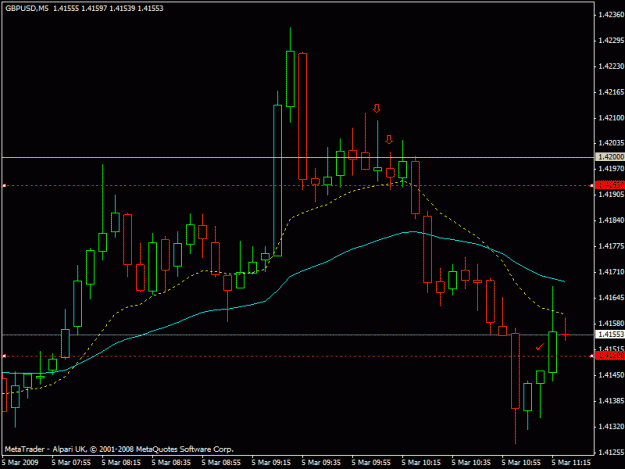Click red price tag of lower dashed line

pyautogui.click(x=610, y=355)
